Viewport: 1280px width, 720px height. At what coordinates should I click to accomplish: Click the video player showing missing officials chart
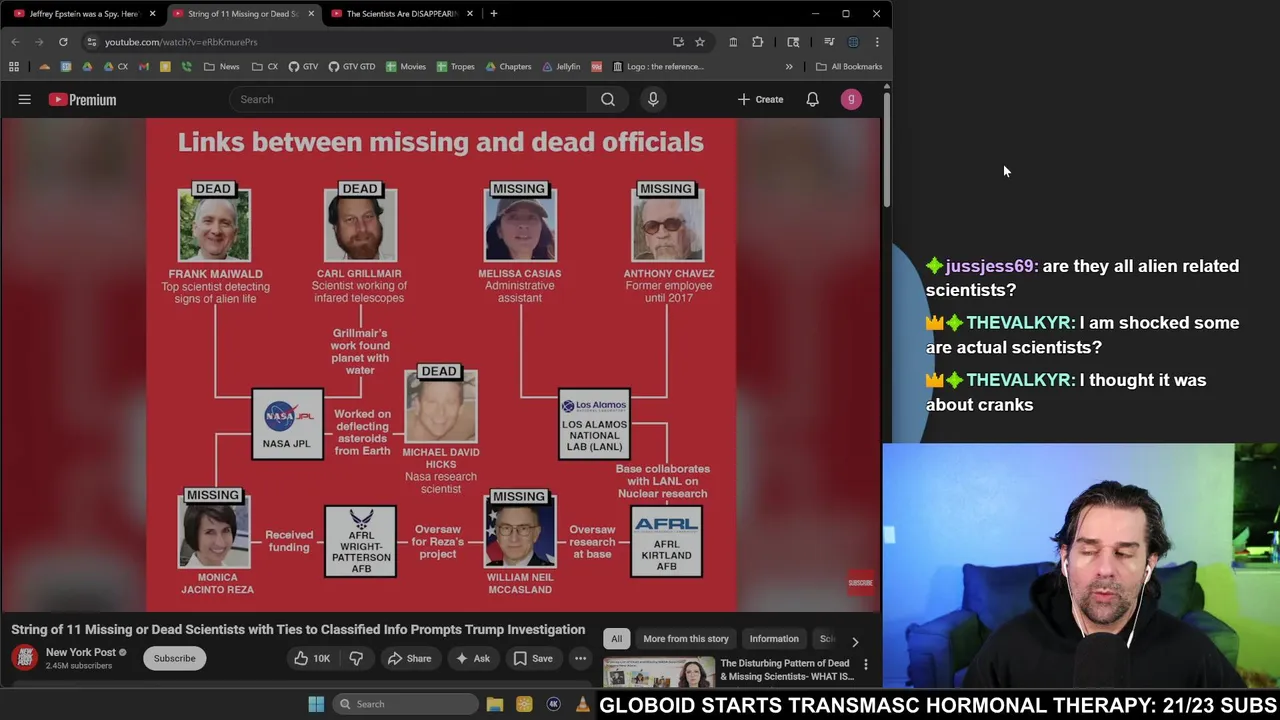(441, 364)
